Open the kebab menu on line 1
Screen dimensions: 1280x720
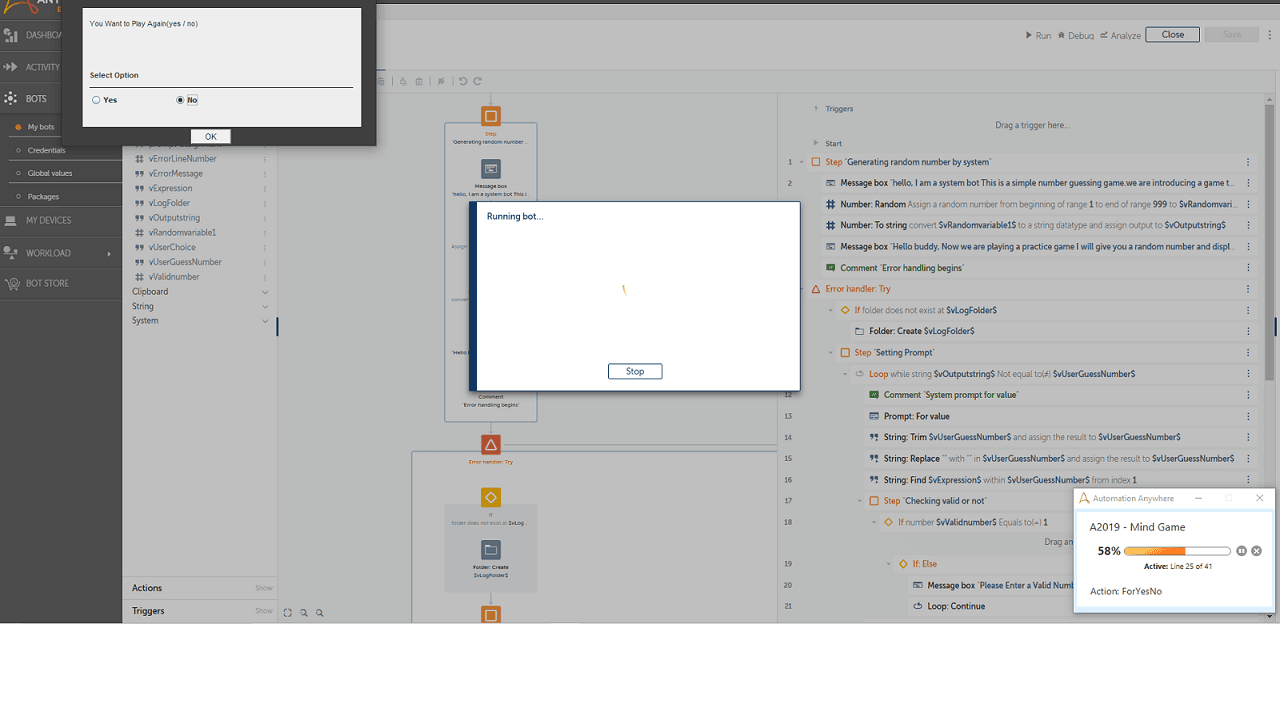[1248, 162]
